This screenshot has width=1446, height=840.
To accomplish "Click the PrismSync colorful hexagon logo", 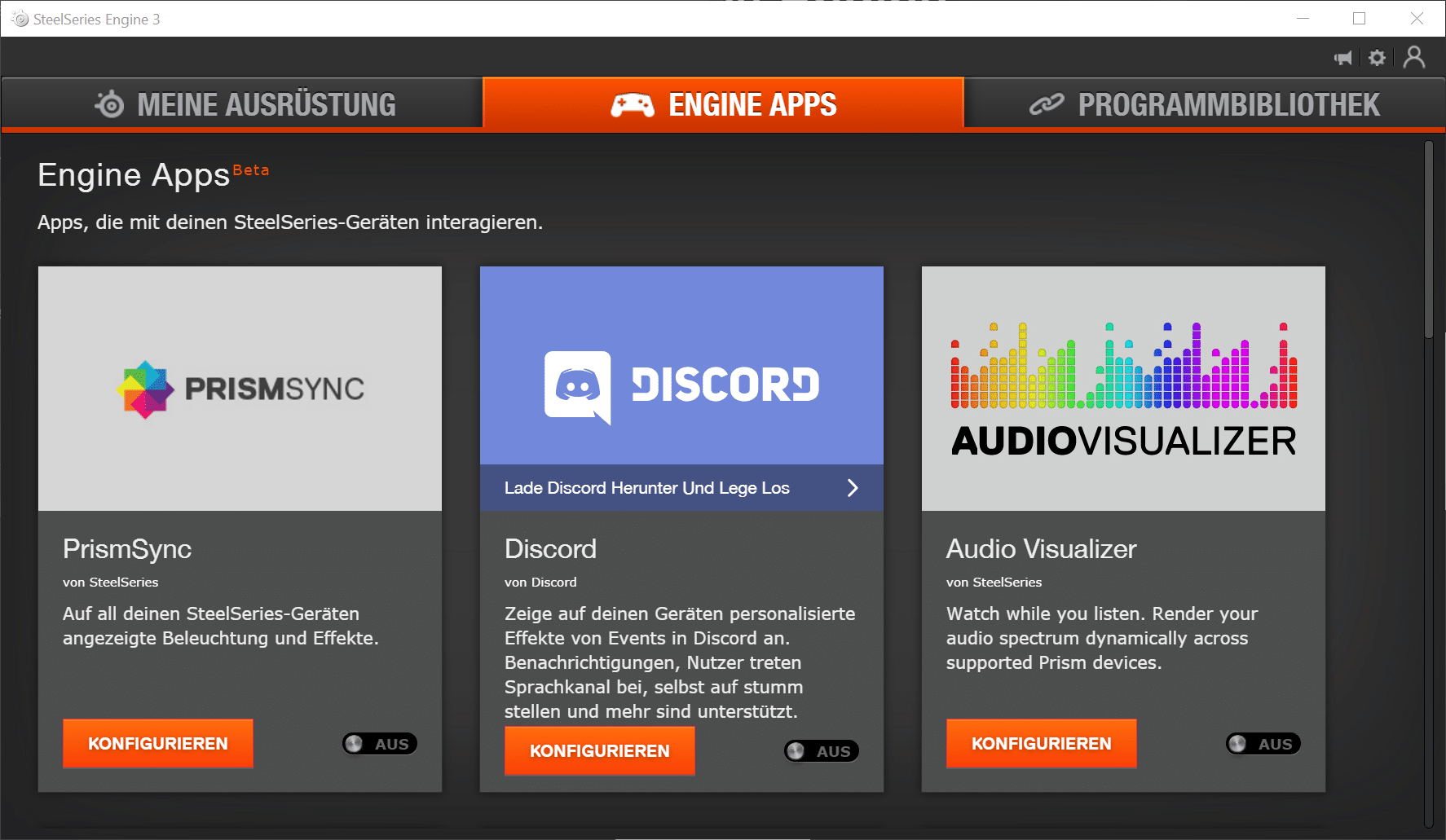I will (145, 389).
